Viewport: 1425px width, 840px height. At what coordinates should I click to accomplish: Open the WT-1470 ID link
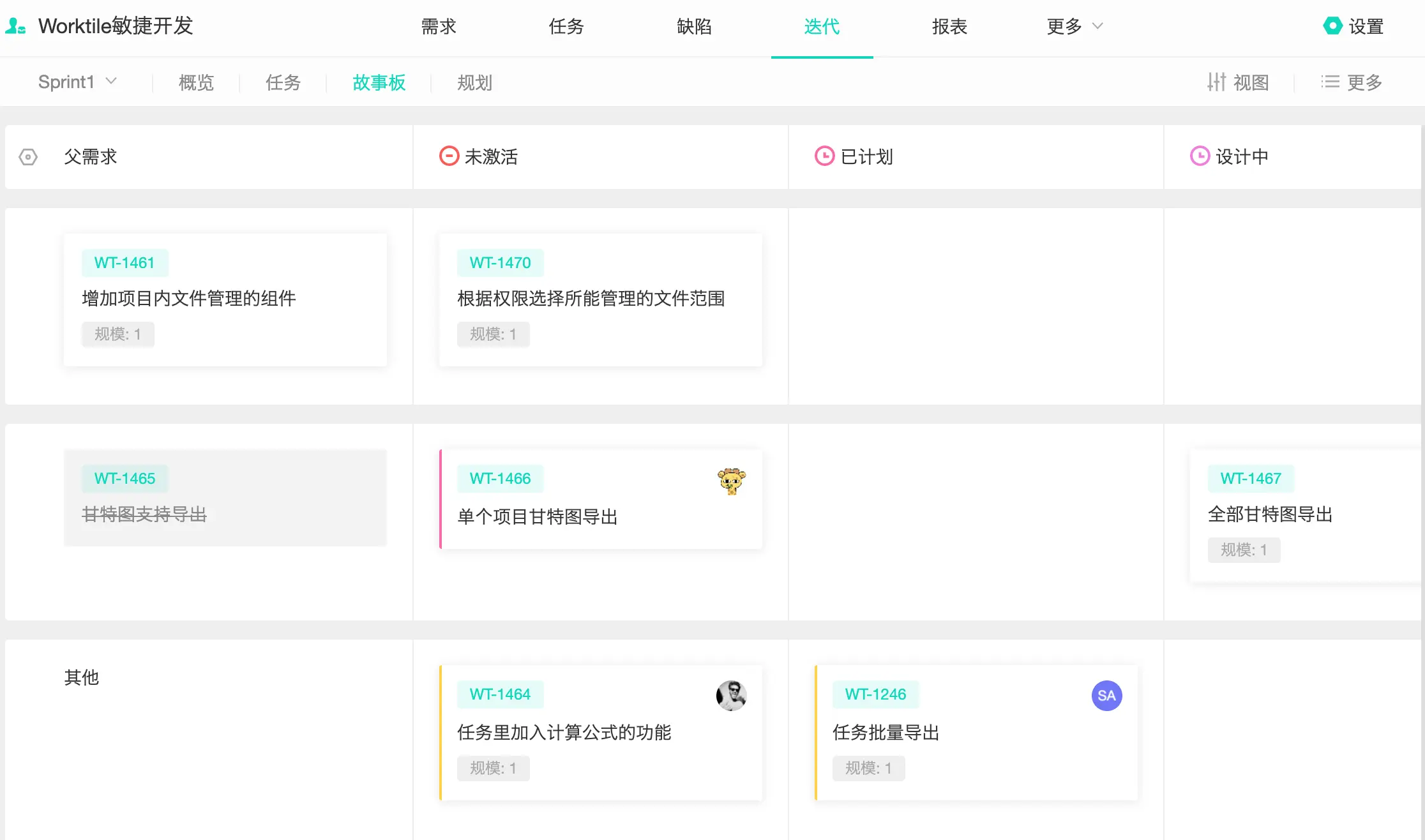500,263
